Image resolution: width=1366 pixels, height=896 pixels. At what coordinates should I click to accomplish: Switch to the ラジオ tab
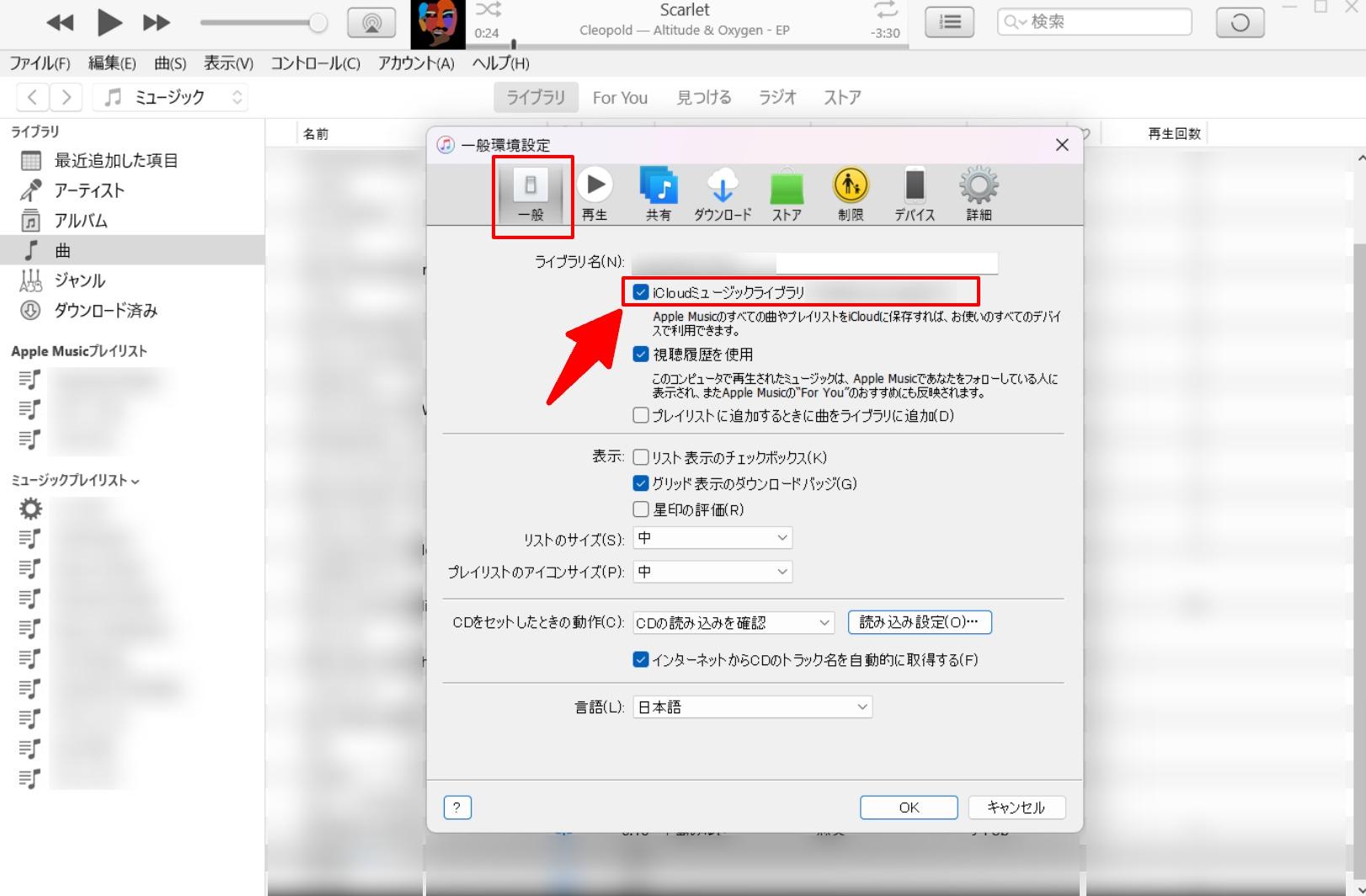(777, 98)
